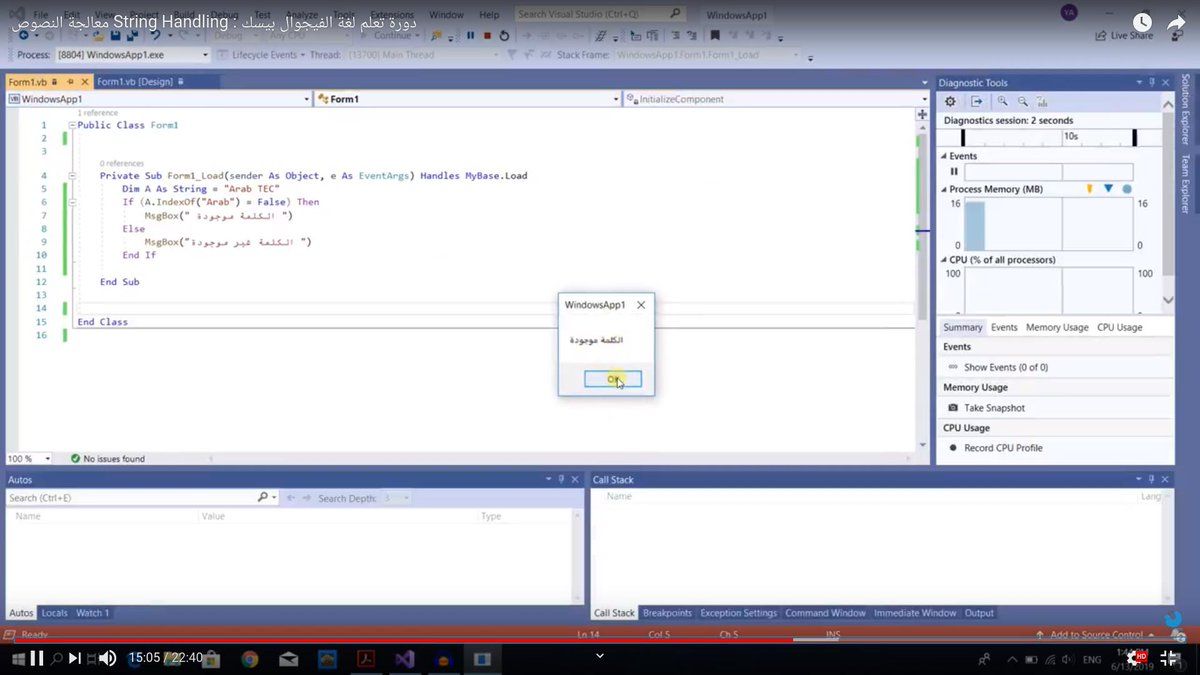Switch to Diagnostic Tools Events tab
Image resolution: width=1200 pixels, height=675 pixels.
[x=1004, y=327]
